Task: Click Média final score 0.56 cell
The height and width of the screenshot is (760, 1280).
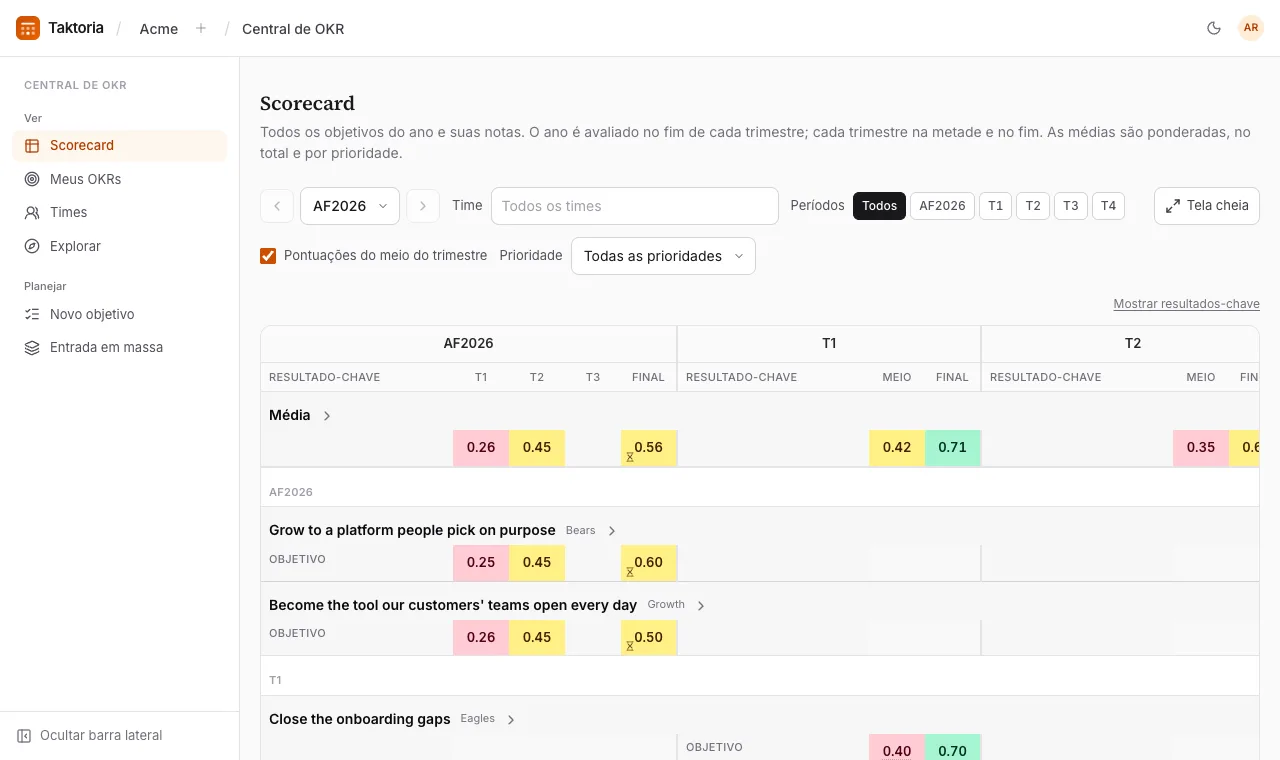Action: (x=649, y=448)
